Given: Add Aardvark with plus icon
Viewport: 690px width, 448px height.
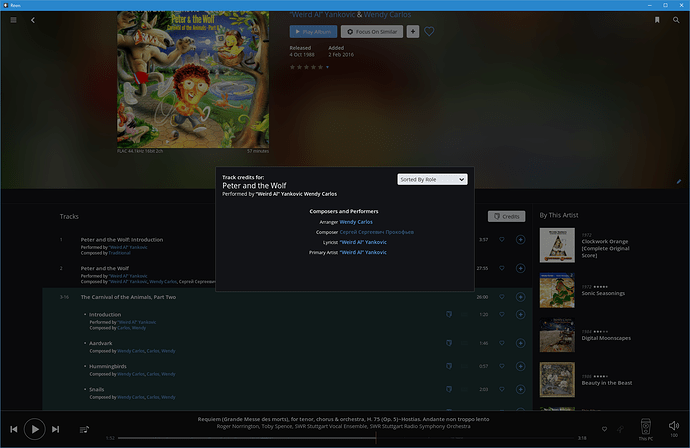Looking at the screenshot, I should pyautogui.click(x=521, y=343).
